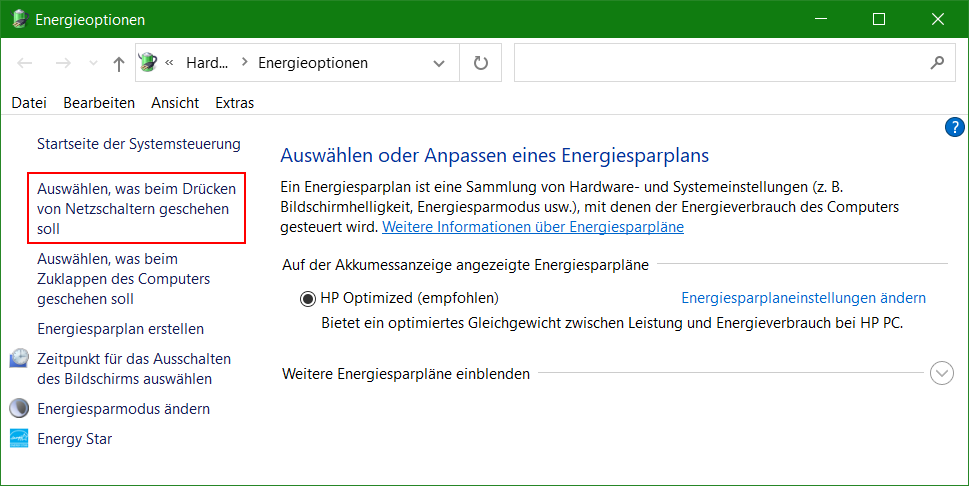Open Startseite der Systemsteuerung
The image size is (969, 486).
point(139,143)
